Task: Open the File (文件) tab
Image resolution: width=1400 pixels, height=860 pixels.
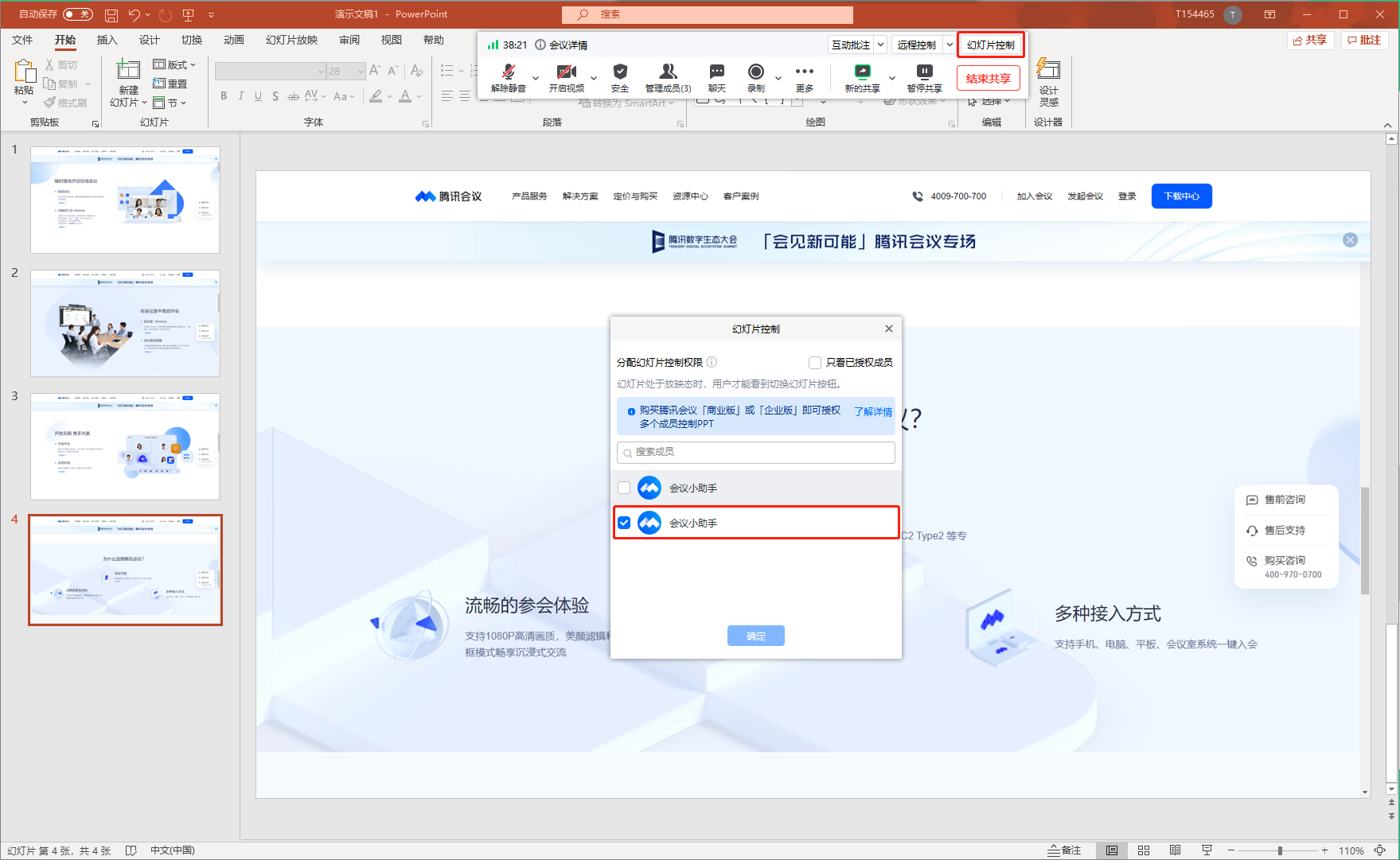Action: (x=22, y=40)
